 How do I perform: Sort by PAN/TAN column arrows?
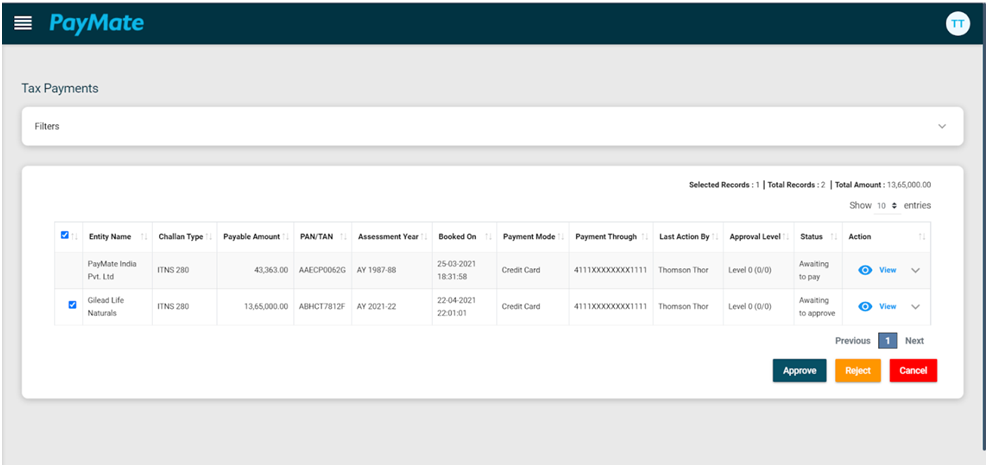(343, 237)
